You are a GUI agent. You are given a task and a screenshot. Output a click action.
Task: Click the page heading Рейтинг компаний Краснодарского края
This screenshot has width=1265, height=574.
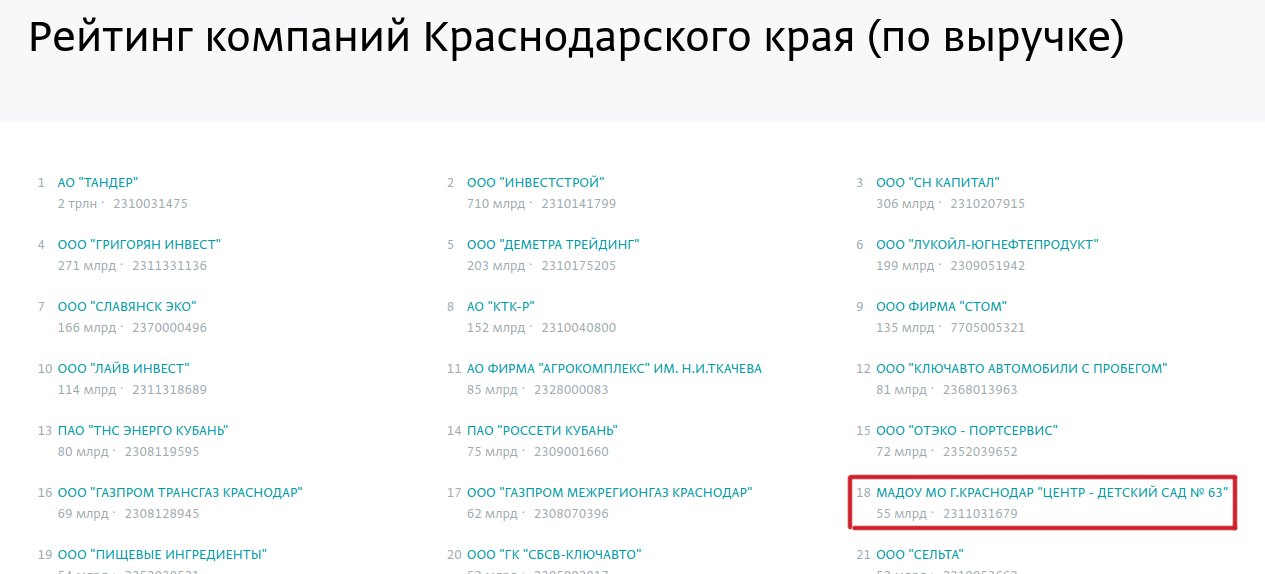point(576,38)
